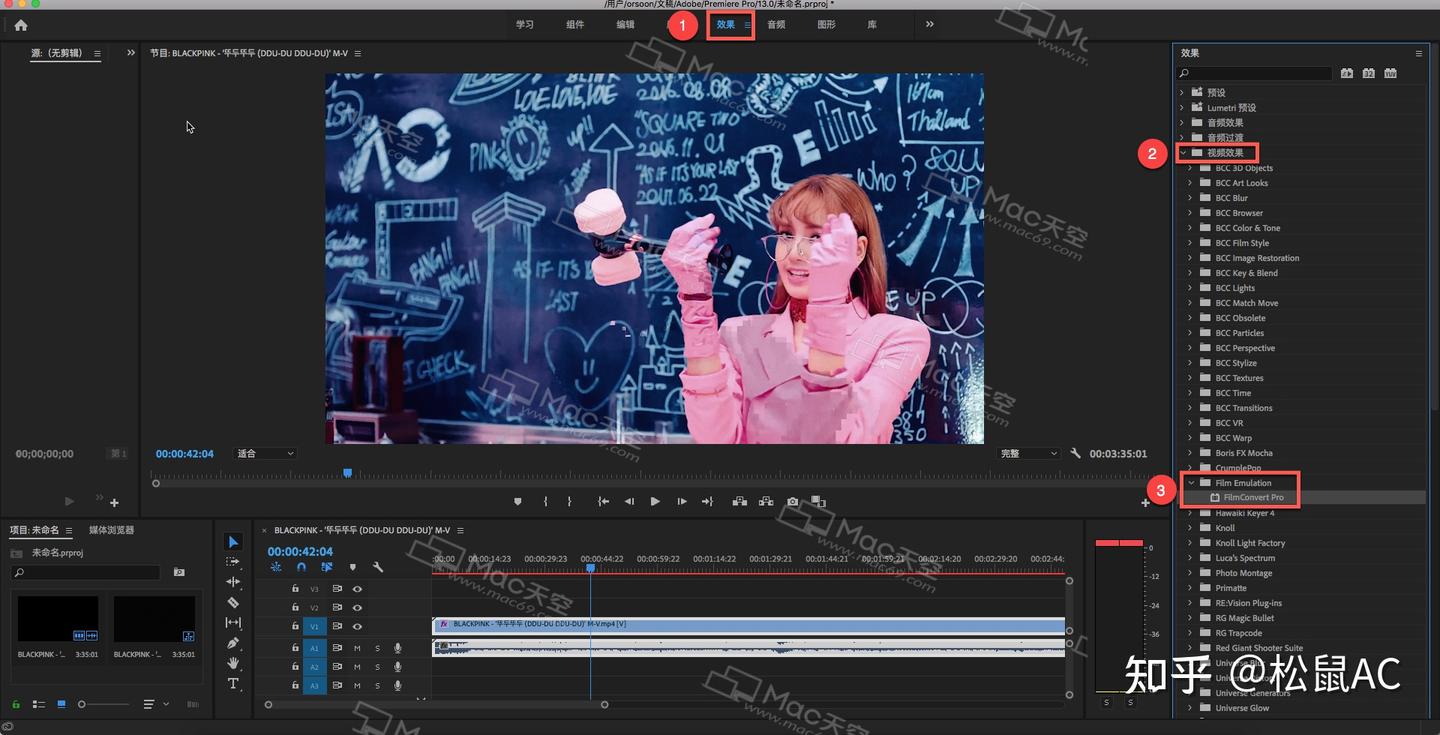Solo audio track A2
1440x735 pixels.
pos(377,667)
